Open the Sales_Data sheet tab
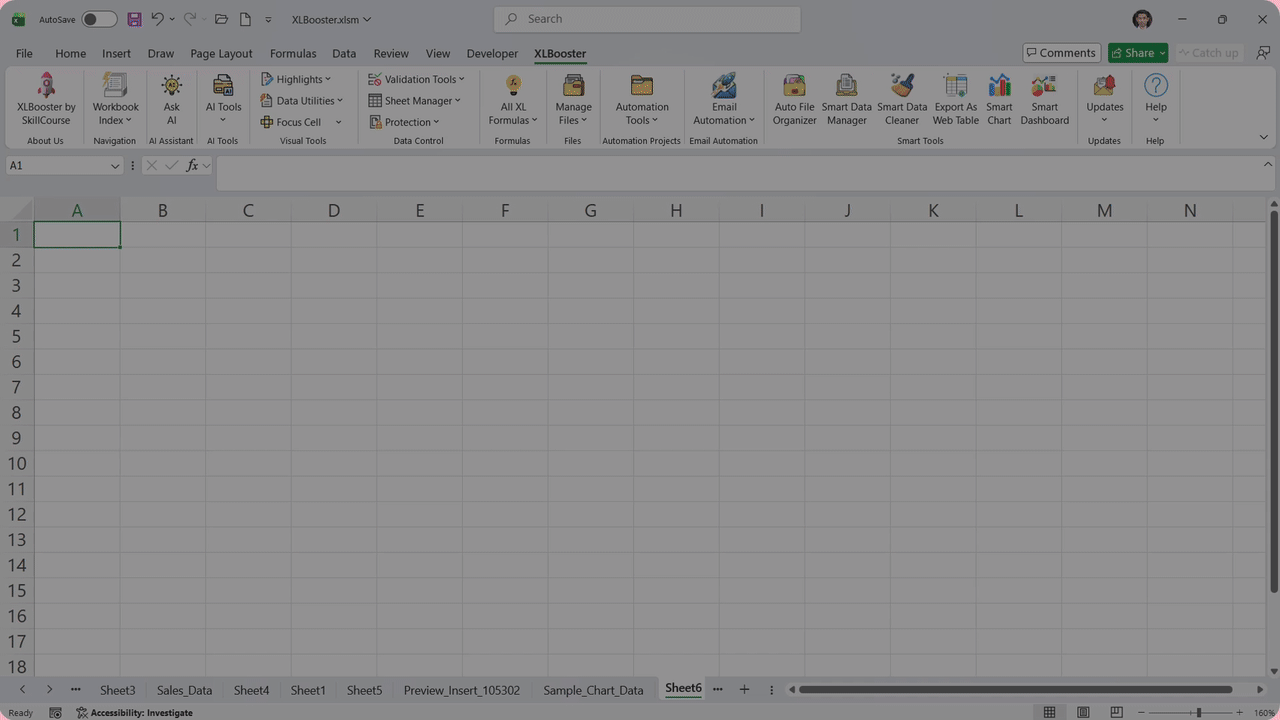Screen dimensions: 1280x720 (184, 690)
